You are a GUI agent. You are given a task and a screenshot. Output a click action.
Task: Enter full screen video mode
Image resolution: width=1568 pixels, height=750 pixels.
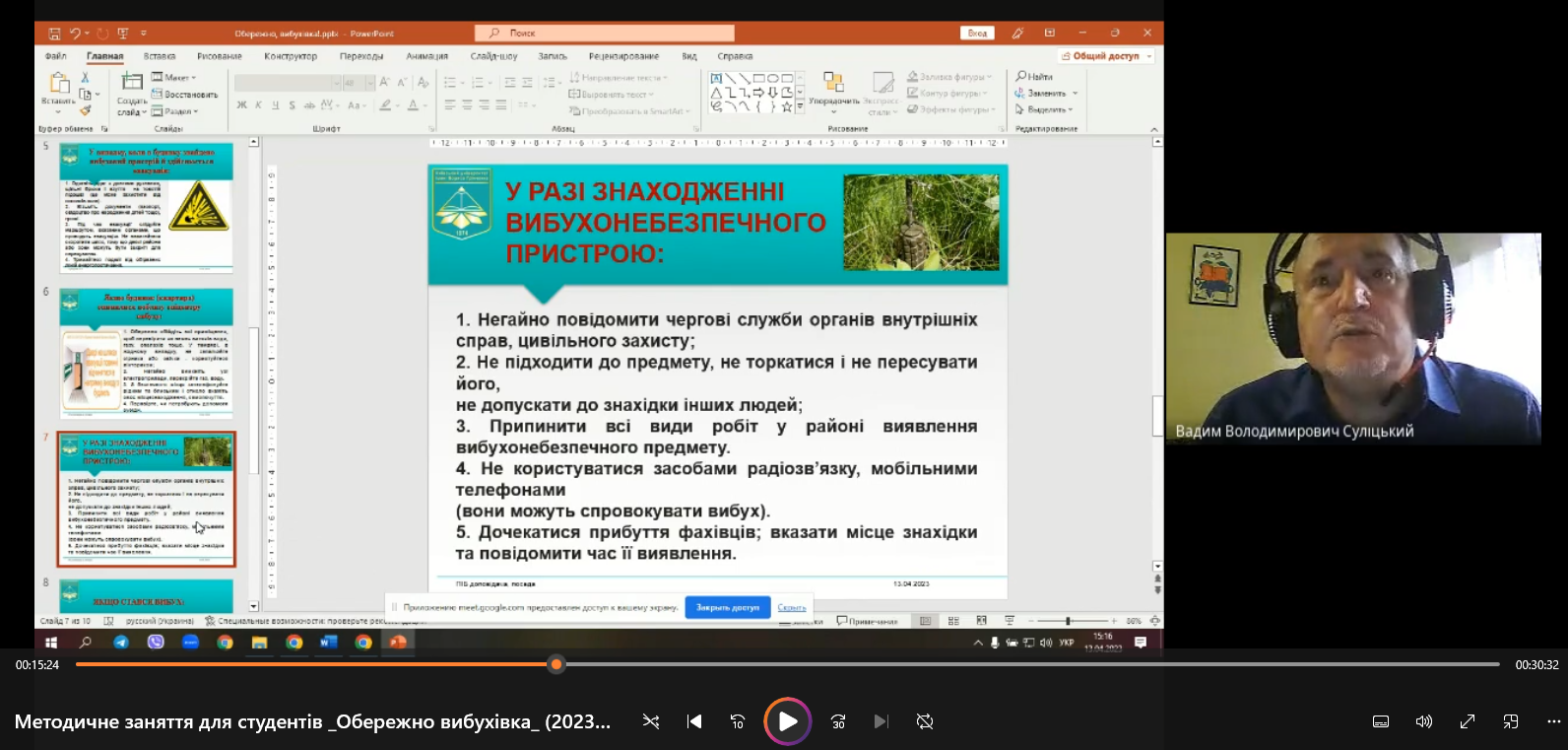1468,721
